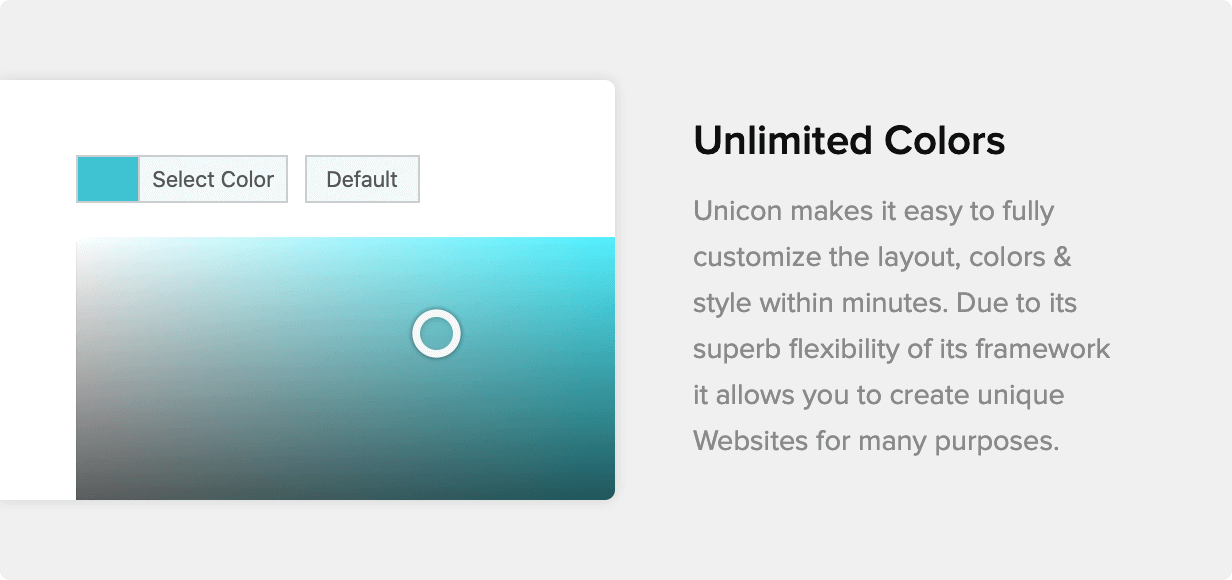Viewport: 1232px width, 580px height.
Task: Click the teal color swatch preview
Action: pyautogui.click(x=108, y=179)
